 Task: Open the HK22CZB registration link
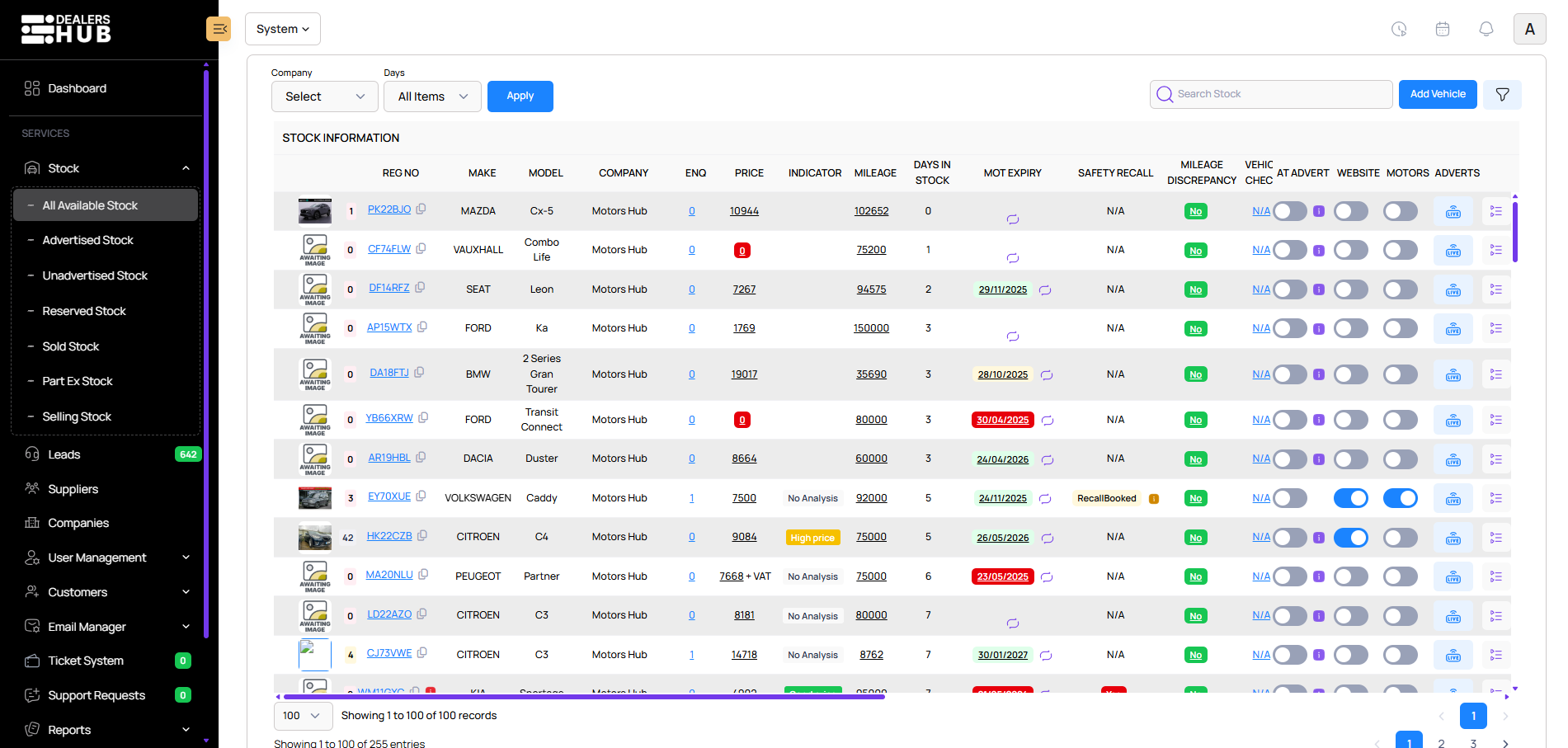point(389,536)
